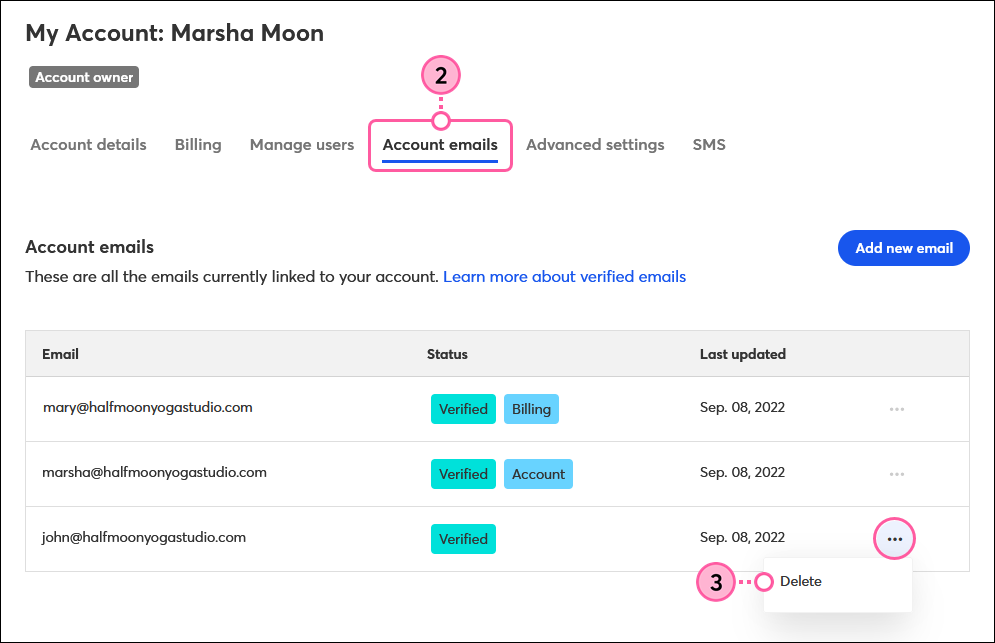995x643 pixels.
Task: Select the Account emails tab
Action: click(x=440, y=144)
